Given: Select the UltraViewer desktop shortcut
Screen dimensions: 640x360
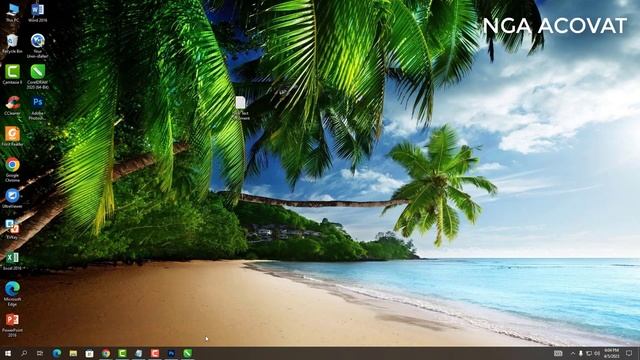Looking at the screenshot, I should coord(12,199).
